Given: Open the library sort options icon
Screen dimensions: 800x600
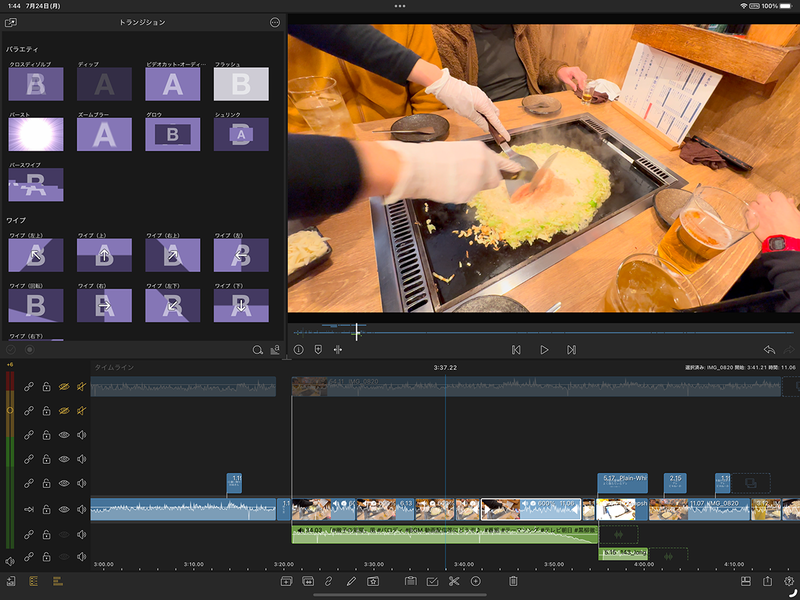Looking at the screenshot, I should (x=275, y=350).
